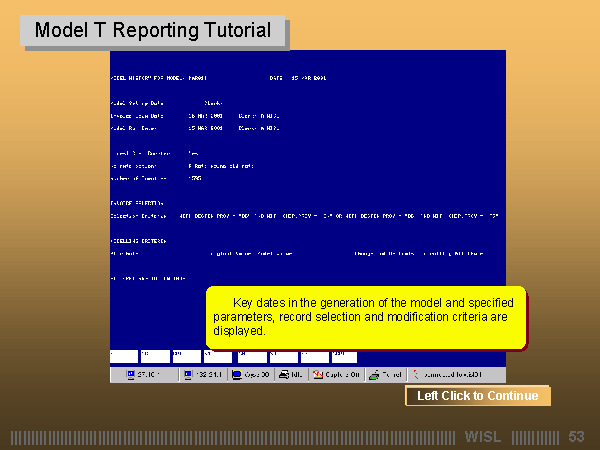Click the slide number 53
The image size is (600, 450).
click(x=576, y=437)
